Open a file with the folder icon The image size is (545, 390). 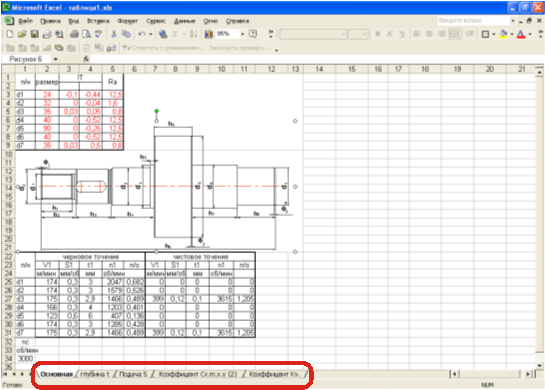coord(22,34)
